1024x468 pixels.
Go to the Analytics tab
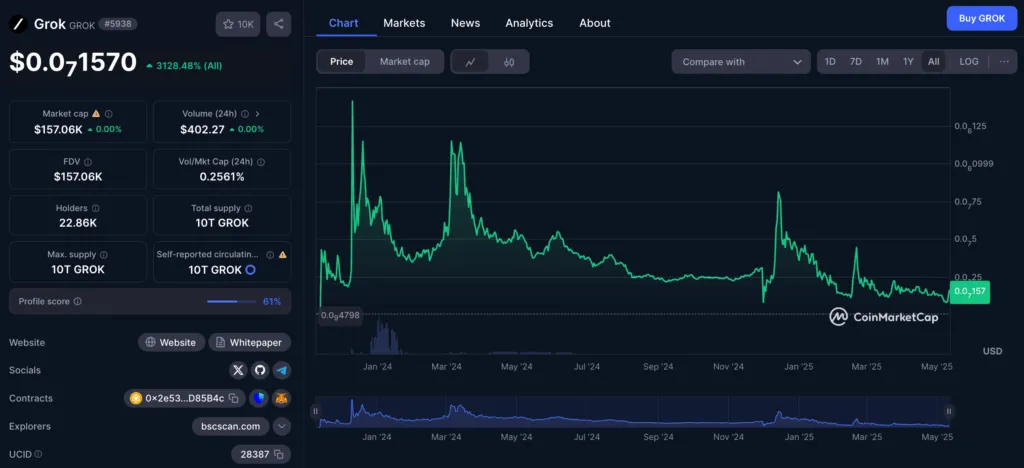pyautogui.click(x=529, y=23)
